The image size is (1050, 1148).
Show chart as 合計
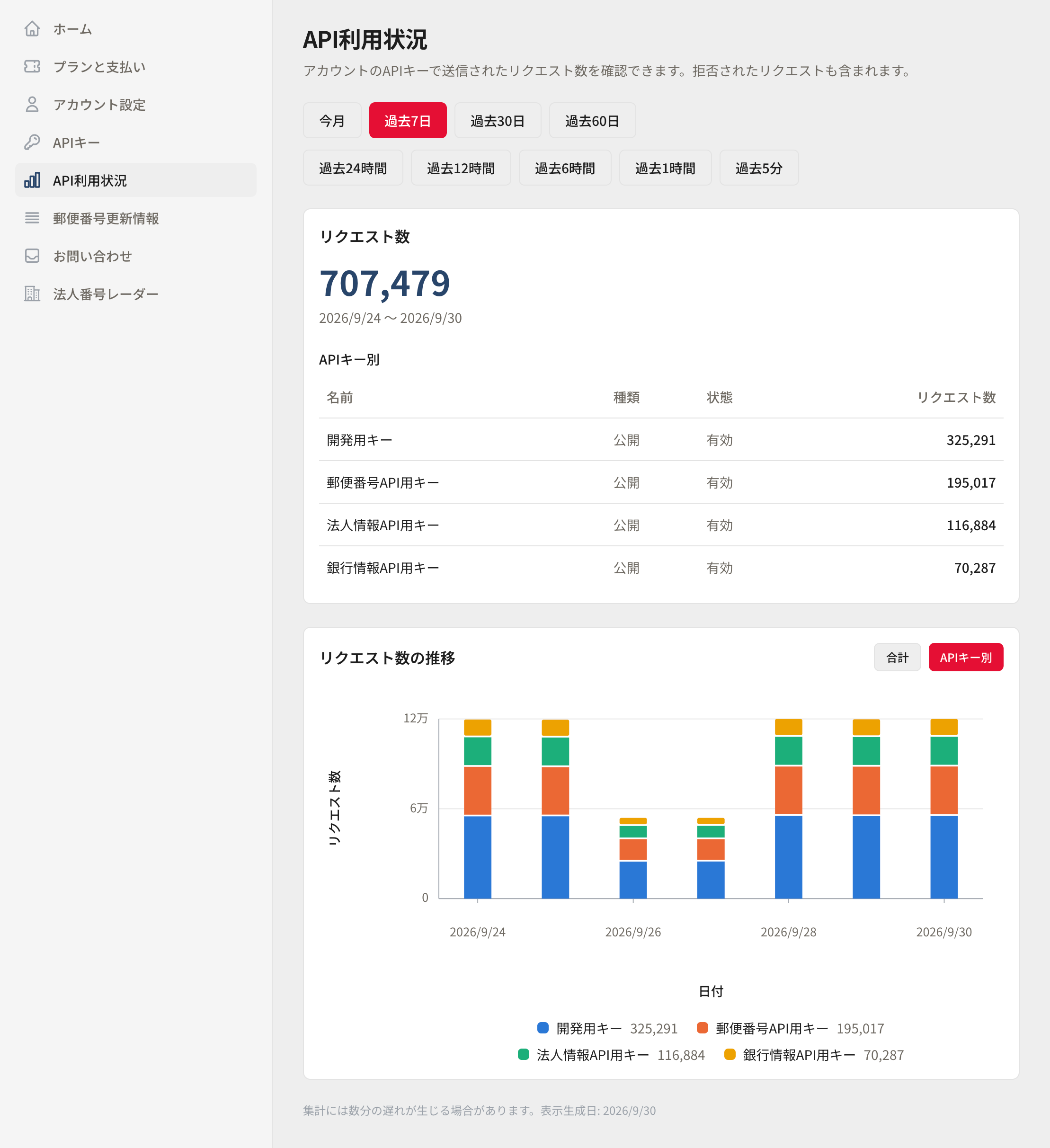click(x=898, y=658)
